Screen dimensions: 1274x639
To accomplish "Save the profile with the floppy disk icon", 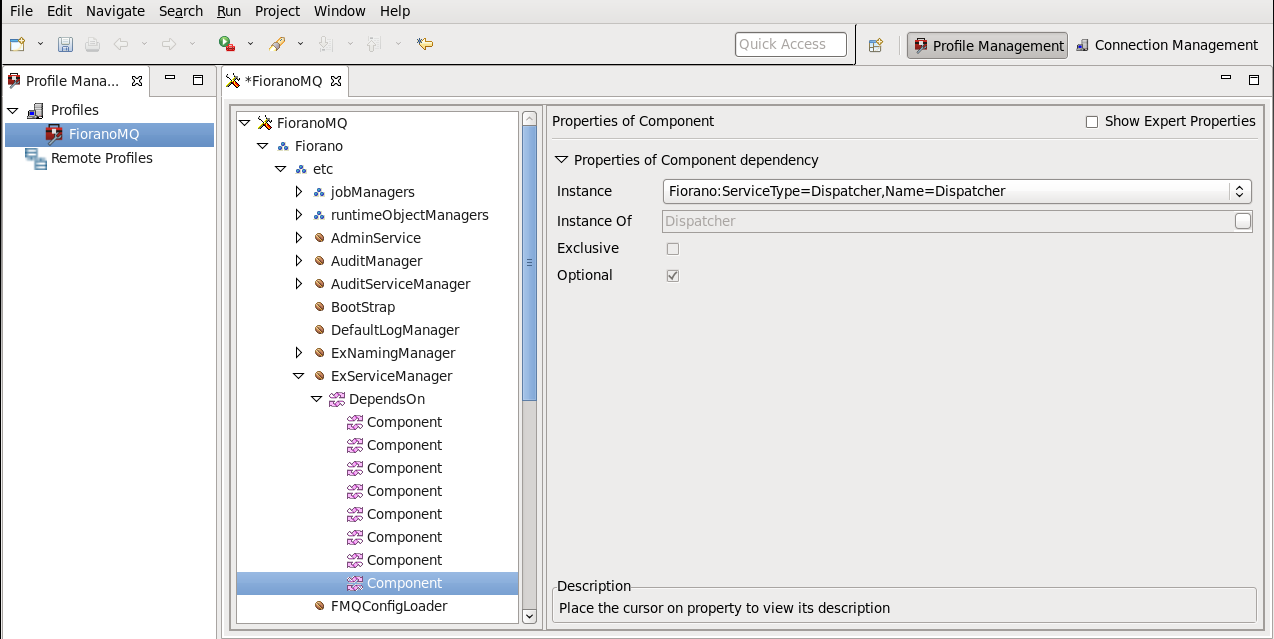I will point(65,44).
